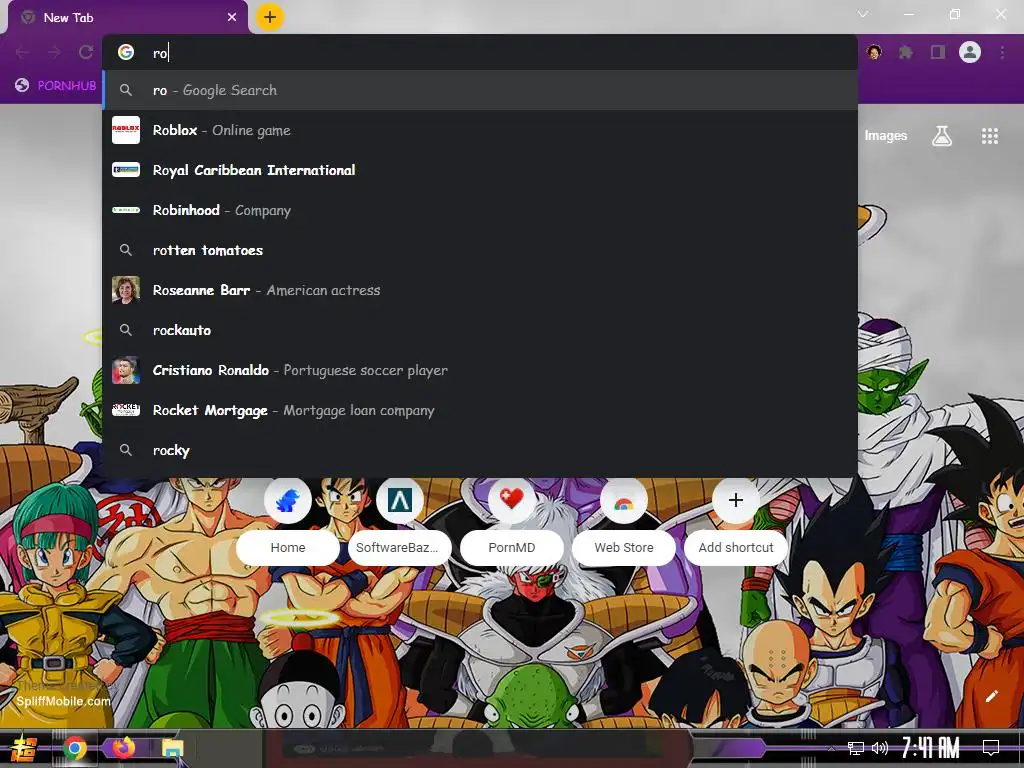
Task: Click the Roblox logo thumbnail
Action: coord(126,130)
